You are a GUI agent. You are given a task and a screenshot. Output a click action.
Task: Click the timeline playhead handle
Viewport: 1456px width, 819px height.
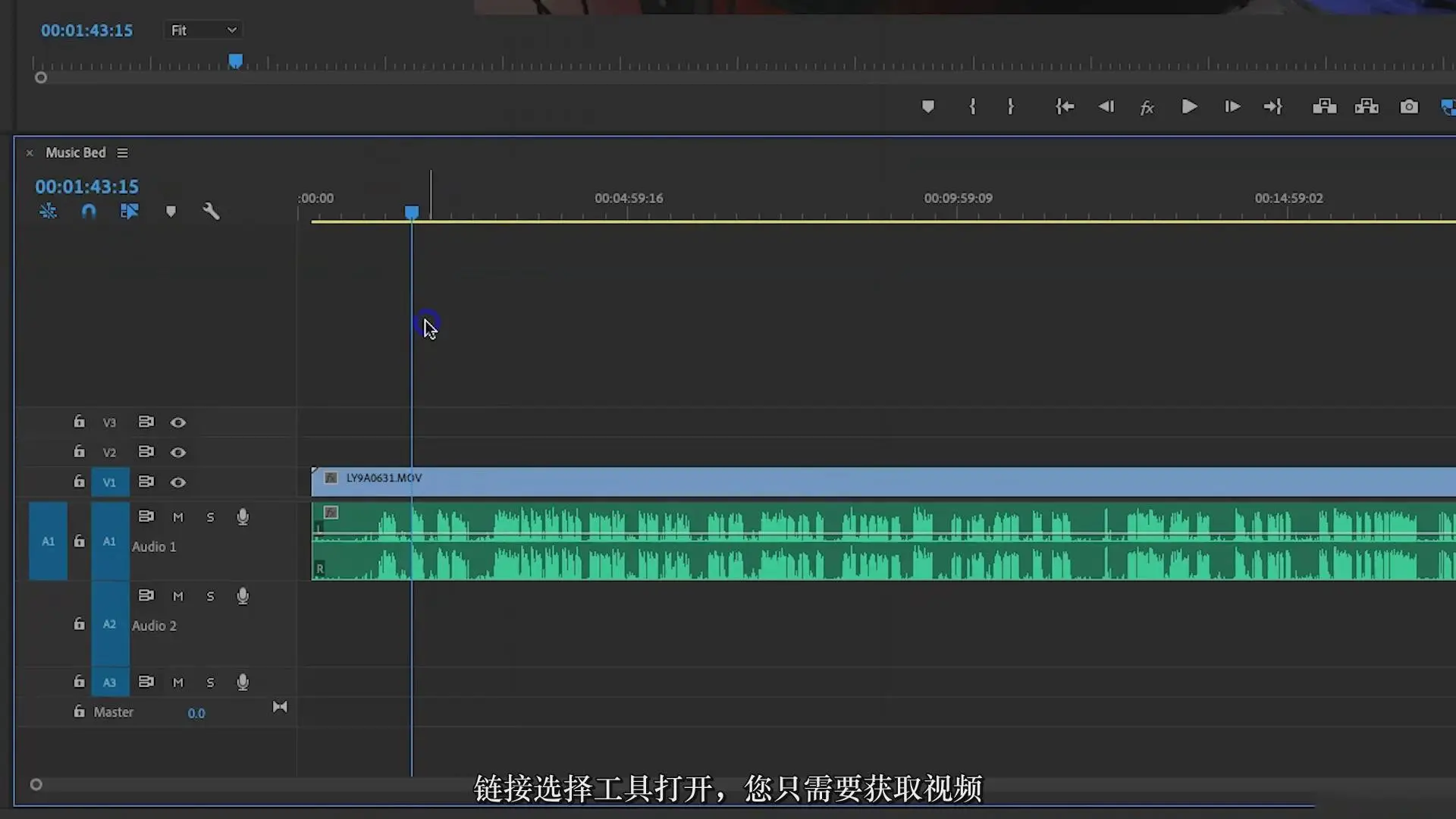point(412,212)
